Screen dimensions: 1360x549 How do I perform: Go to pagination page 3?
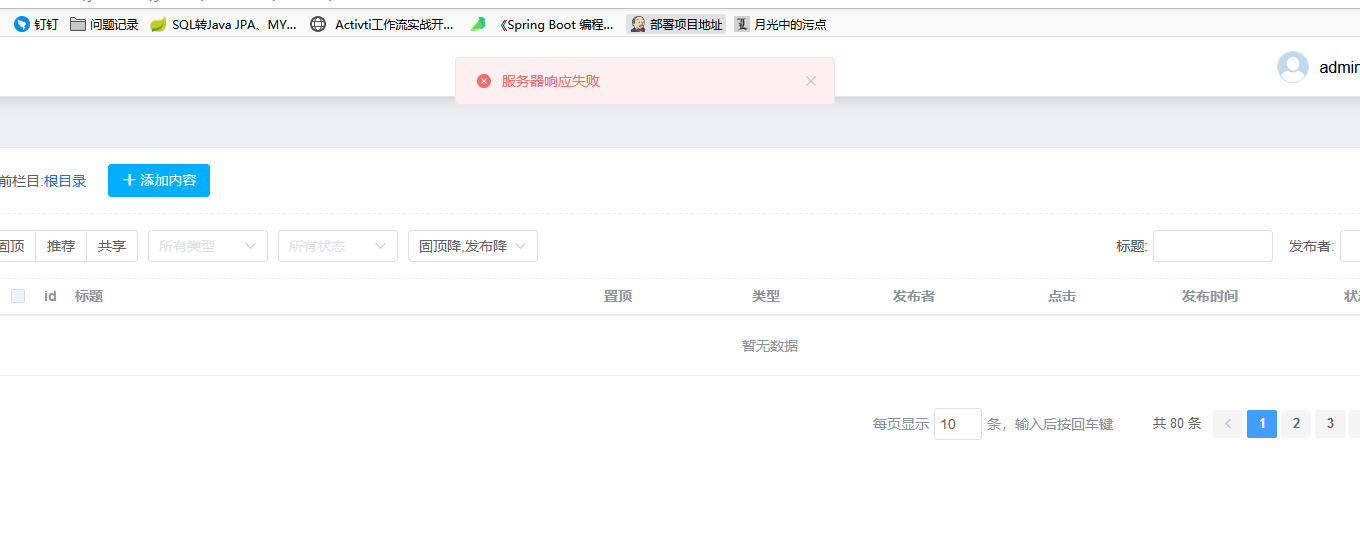pyautogui.click(x=1330, y=424)
